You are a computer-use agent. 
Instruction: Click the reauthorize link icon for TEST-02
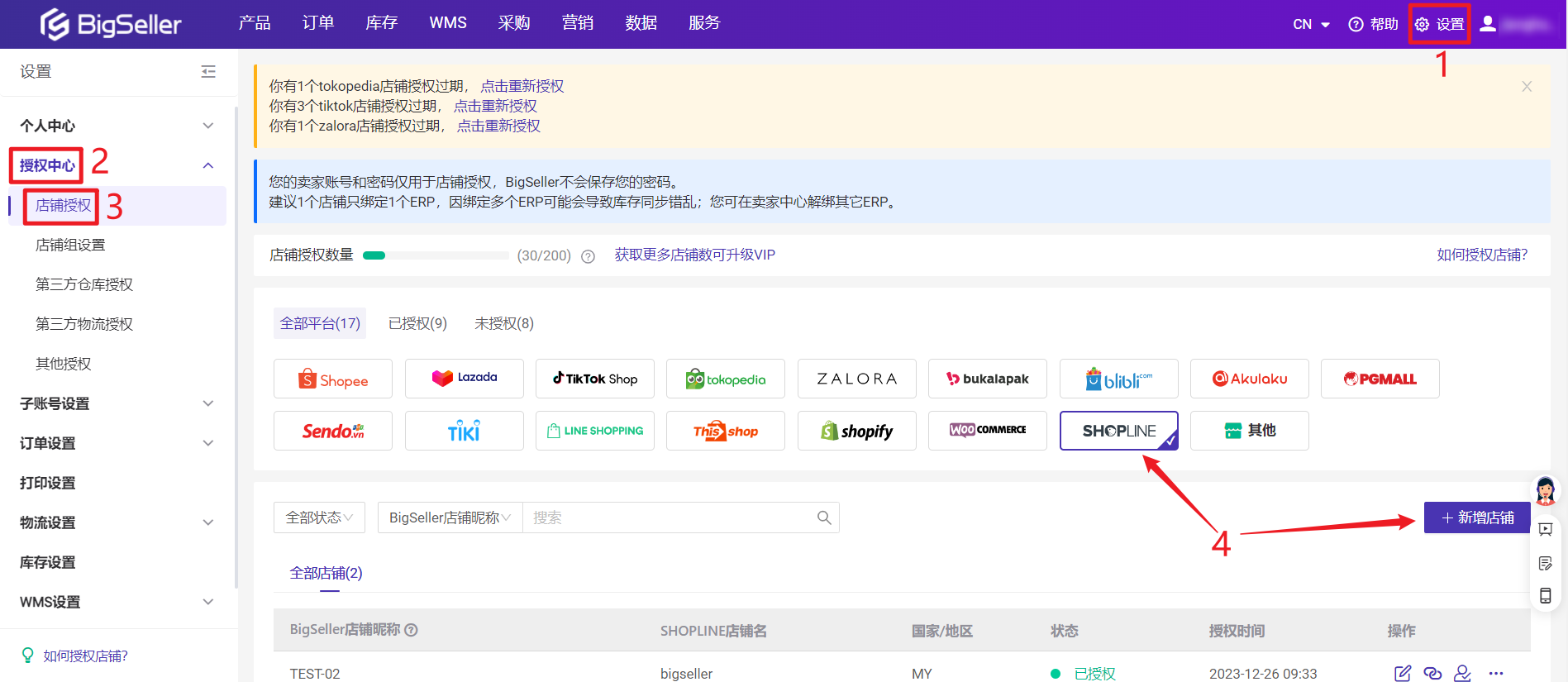pos(1432,674)
